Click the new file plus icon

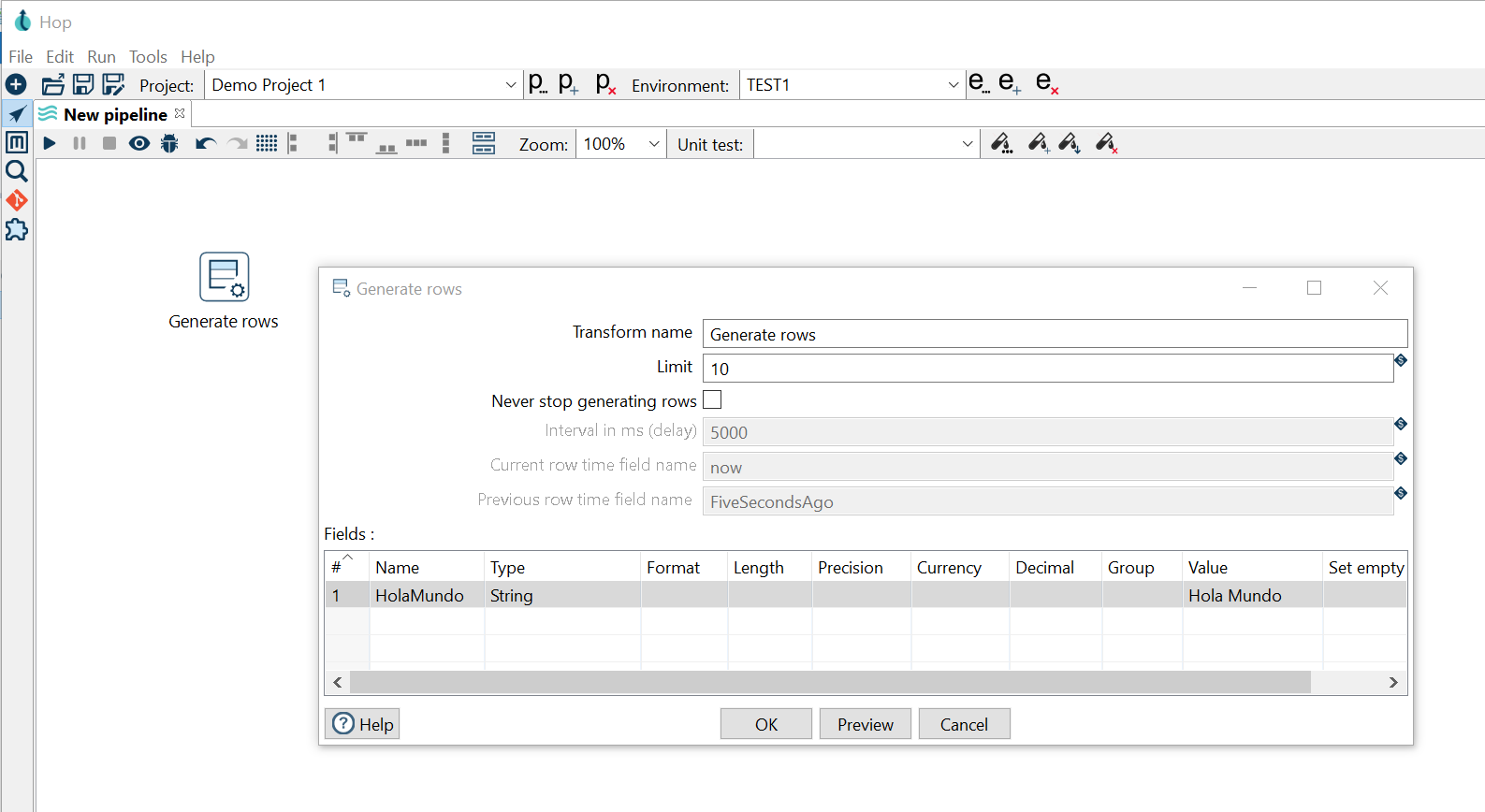(16, 85)
